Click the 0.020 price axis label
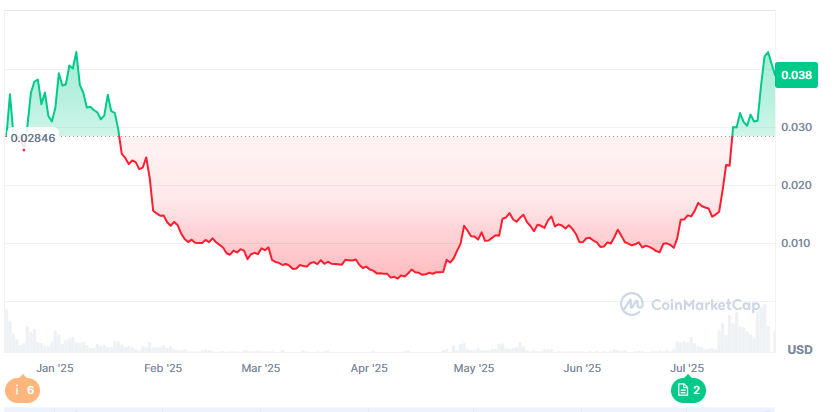840x412 pixels. point(796,185)
